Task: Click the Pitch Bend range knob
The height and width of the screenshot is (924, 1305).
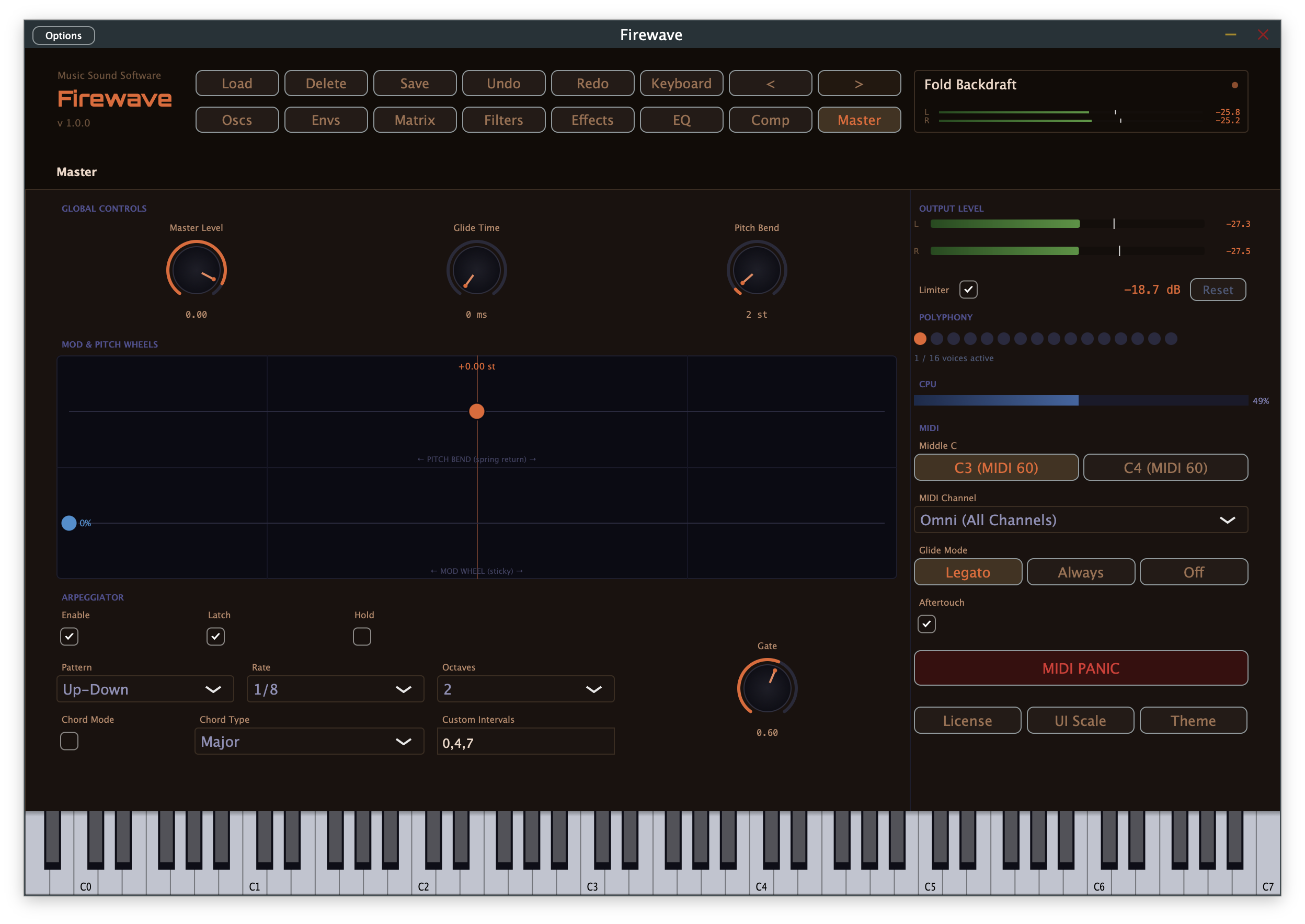Action: pos(757,270)
